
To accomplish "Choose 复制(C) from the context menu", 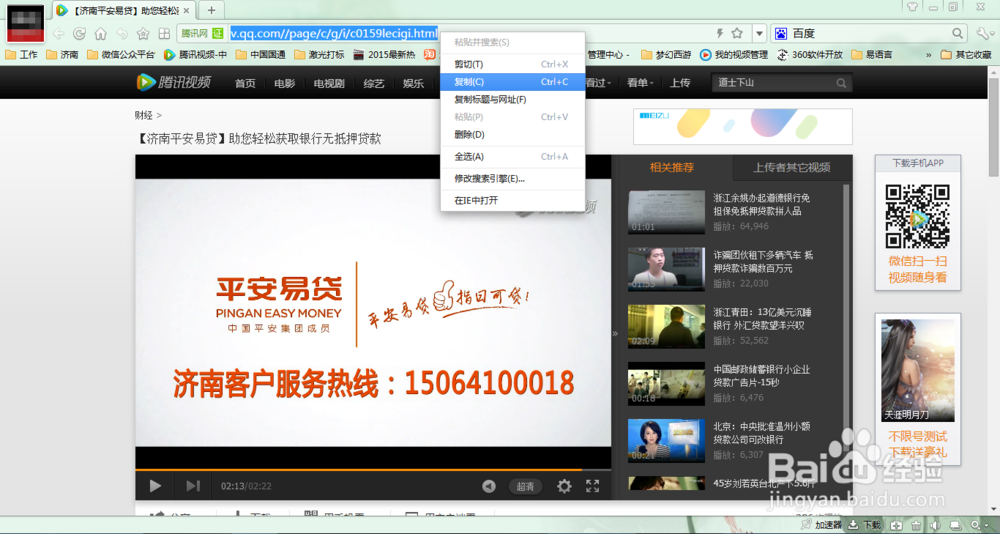I will click(512, 82).
